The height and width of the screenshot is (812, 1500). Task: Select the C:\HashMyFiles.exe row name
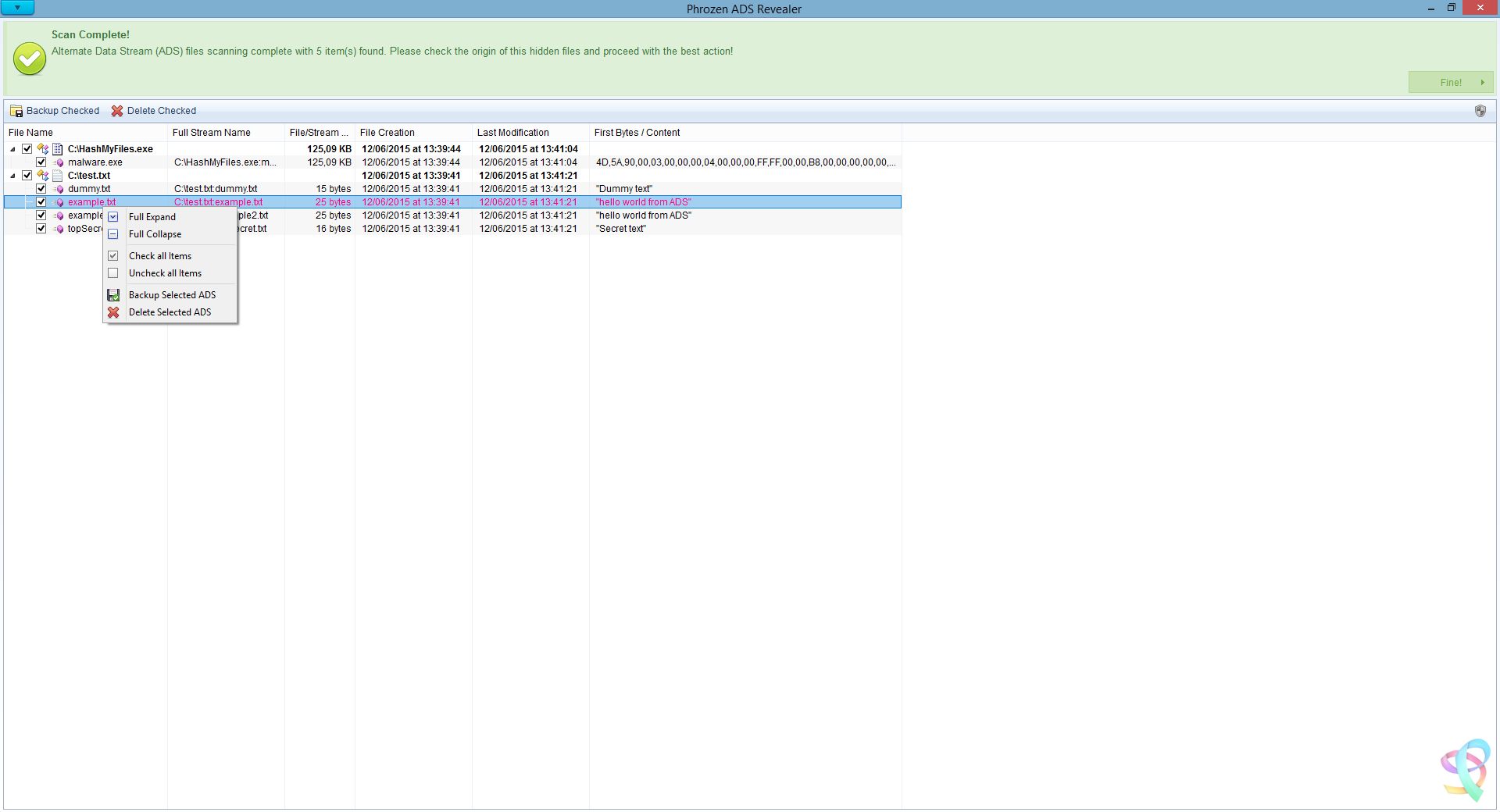point(110,149)
